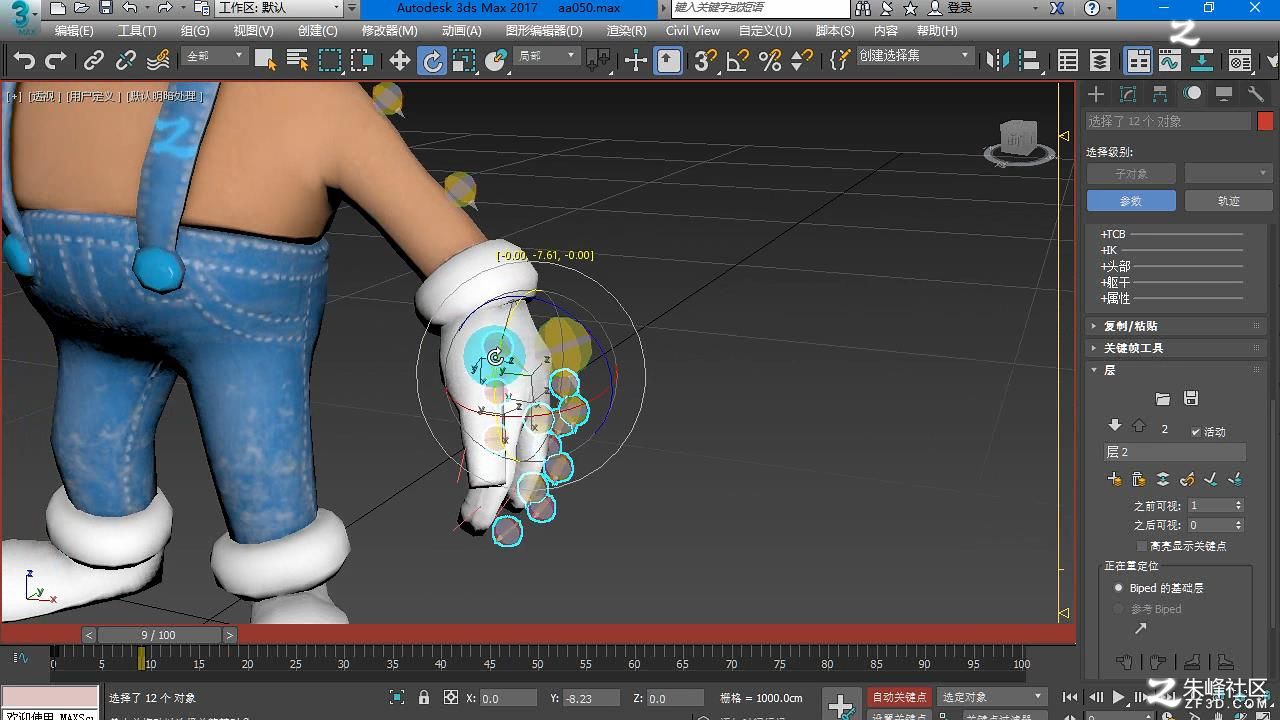Select the Select and Link tool
The image size is (1280, 720).
pos(94,61)
